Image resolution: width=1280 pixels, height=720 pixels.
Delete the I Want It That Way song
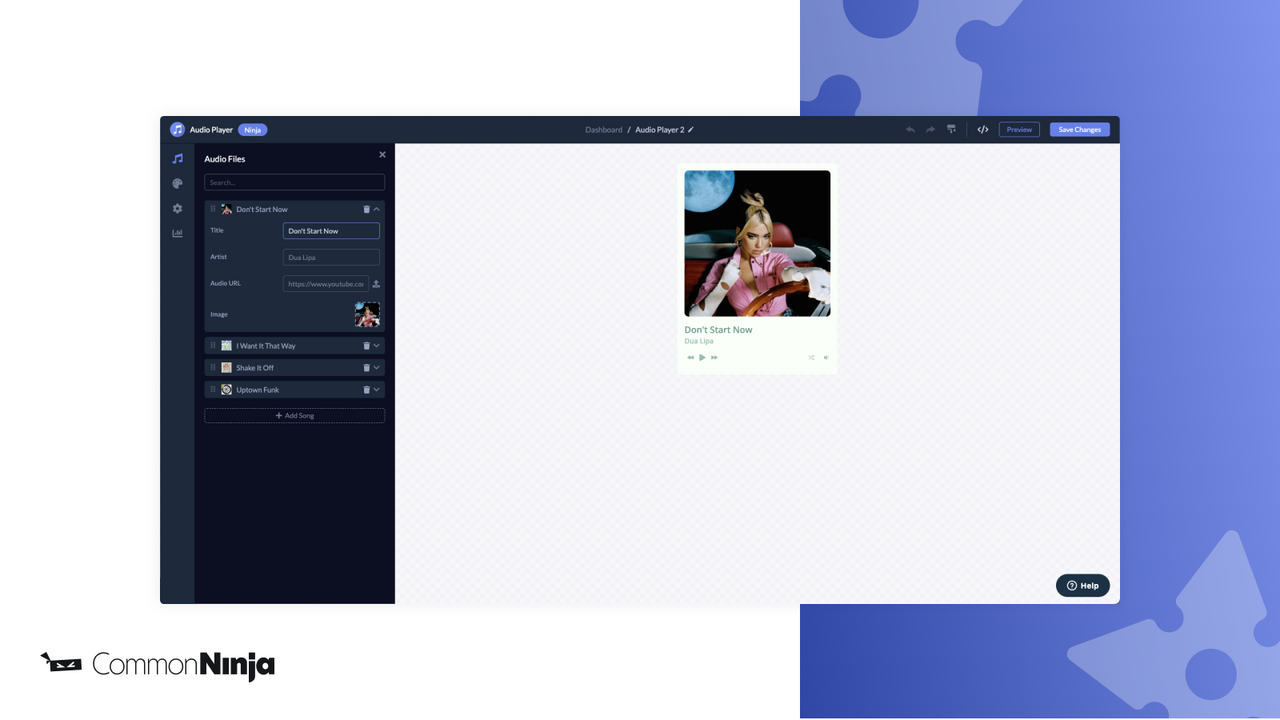click(366, 345)
